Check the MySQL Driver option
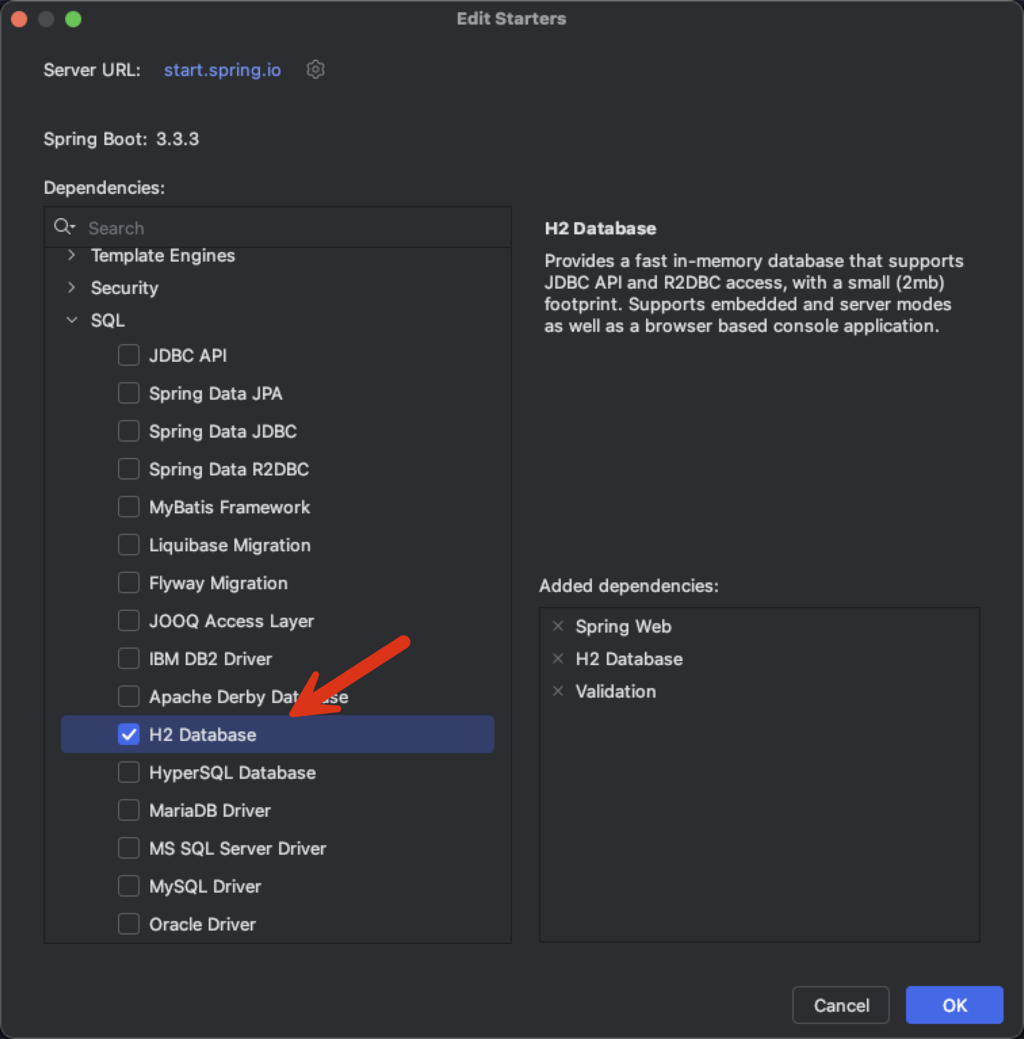Viewport: 1024px width, 1039px height. 129,887
